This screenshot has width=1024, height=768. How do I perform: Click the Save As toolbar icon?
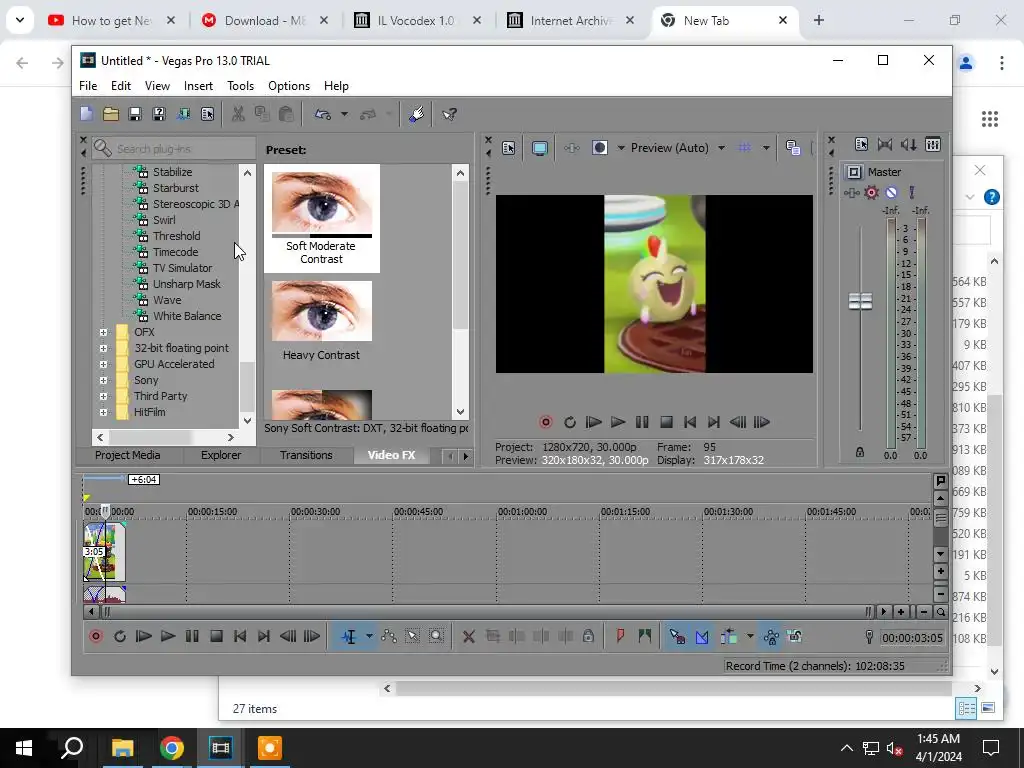159,114
